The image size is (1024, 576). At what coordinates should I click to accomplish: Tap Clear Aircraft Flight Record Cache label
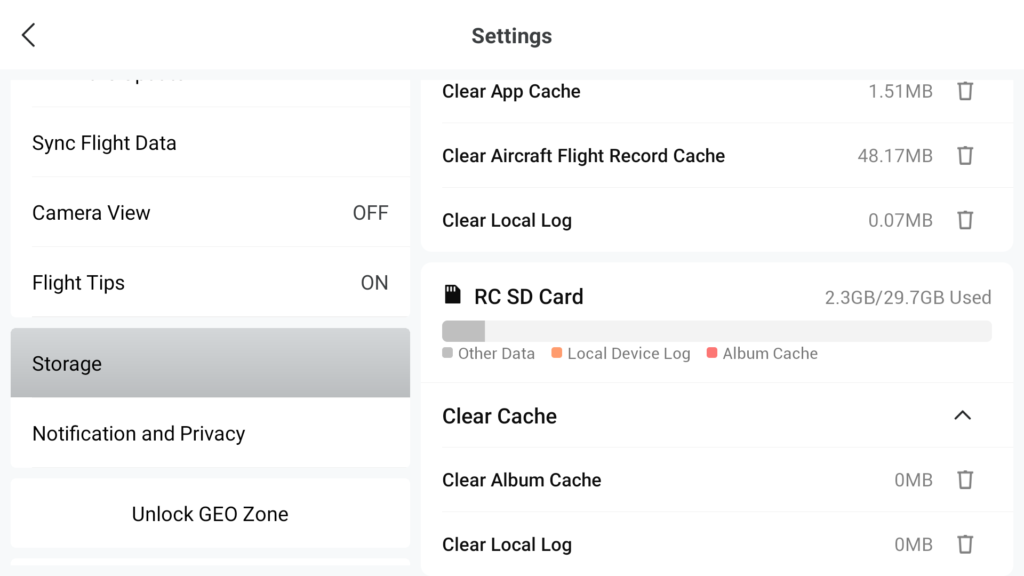point(583,155)
